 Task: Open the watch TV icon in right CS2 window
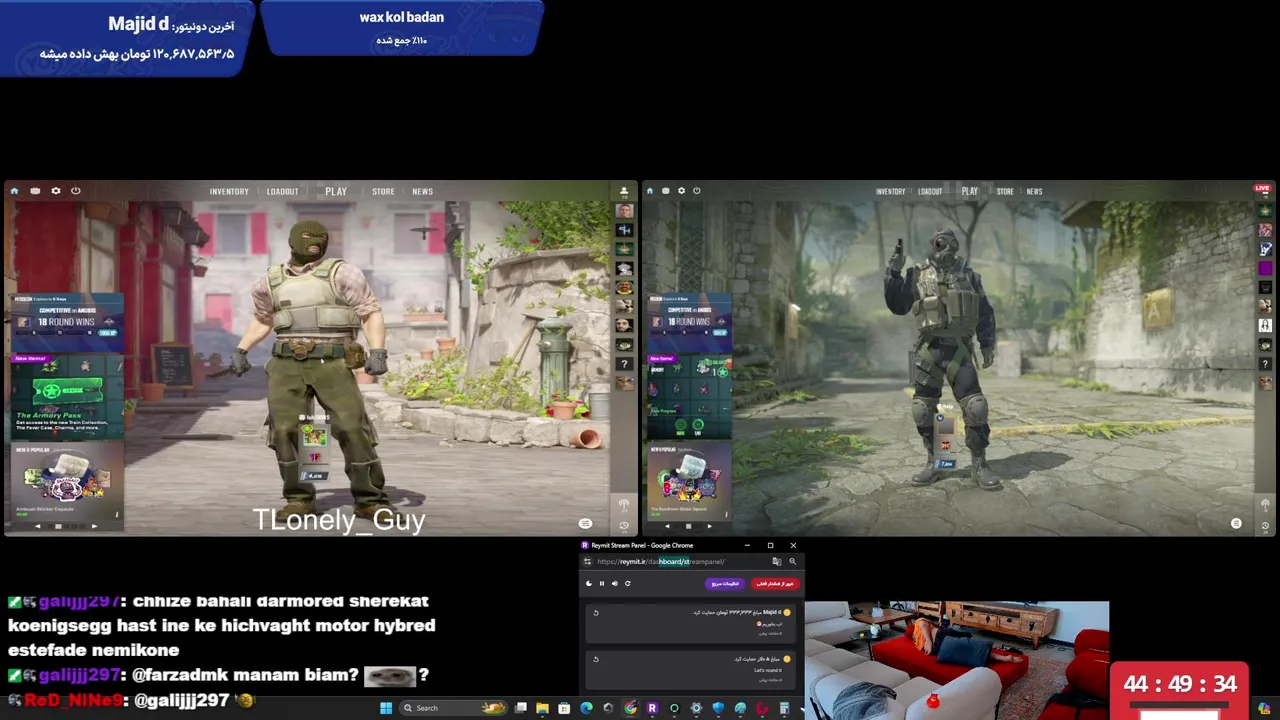(665, 191)
